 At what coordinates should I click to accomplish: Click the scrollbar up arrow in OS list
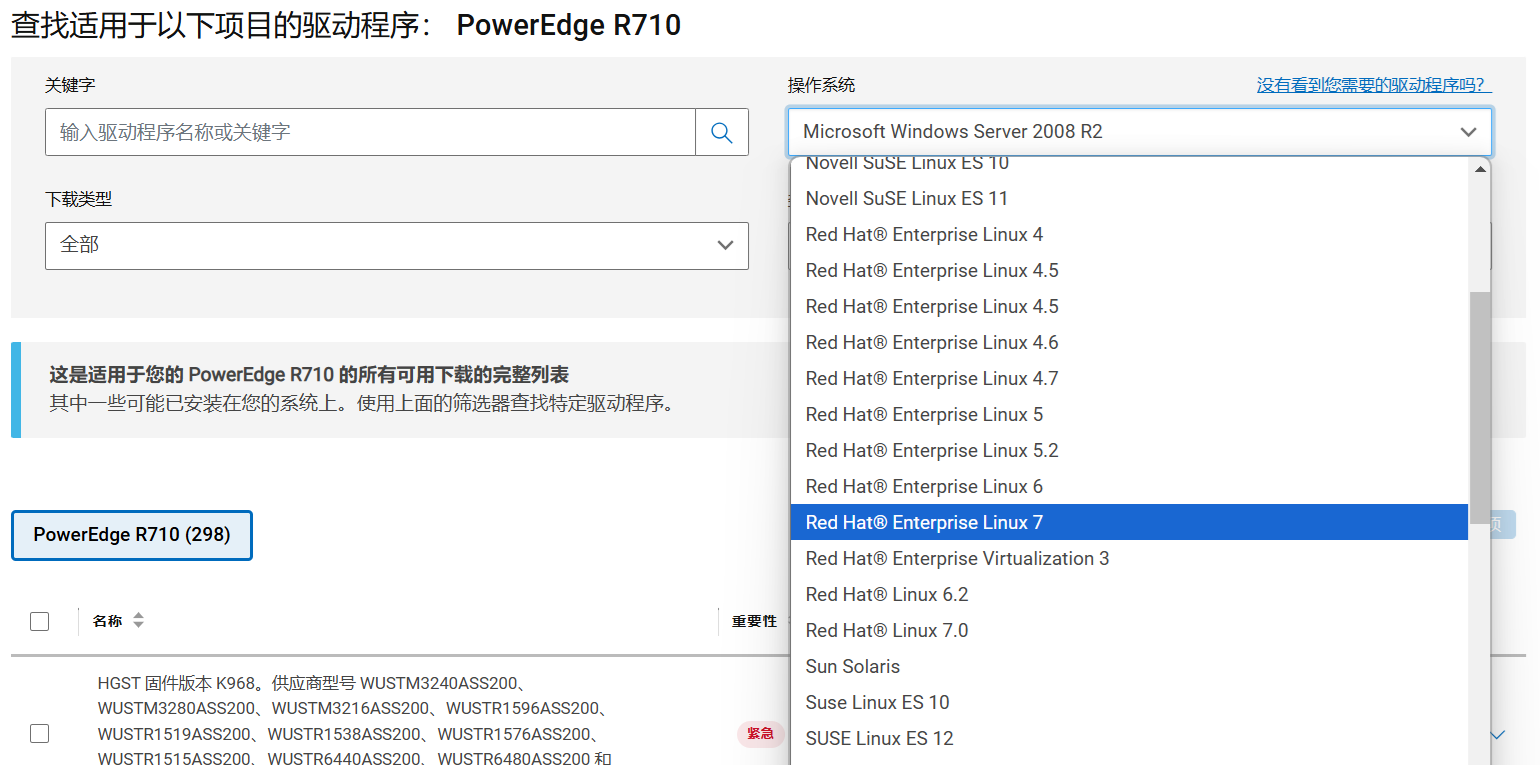pyautogui.click(x=1480, y=169)
